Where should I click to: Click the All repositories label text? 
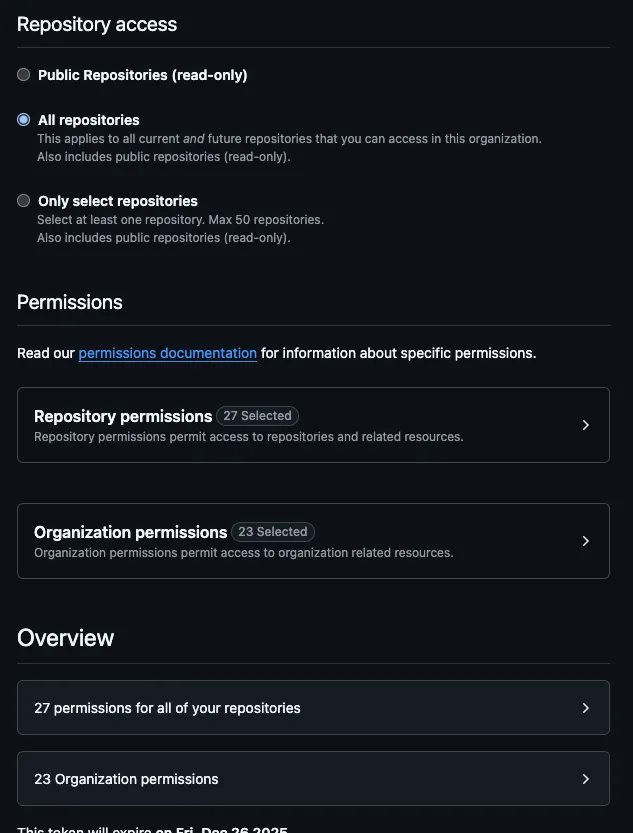tap(89, 120)
